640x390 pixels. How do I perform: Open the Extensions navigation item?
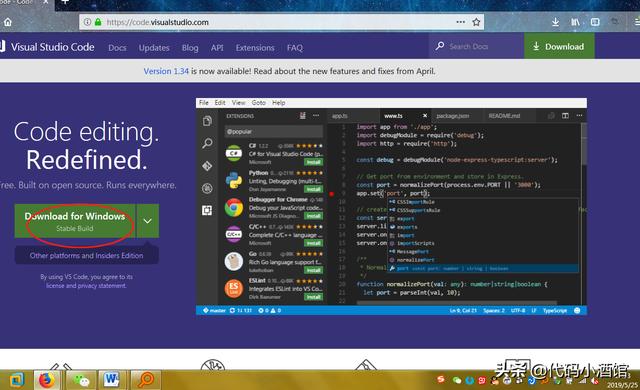(x=255, y=48)
